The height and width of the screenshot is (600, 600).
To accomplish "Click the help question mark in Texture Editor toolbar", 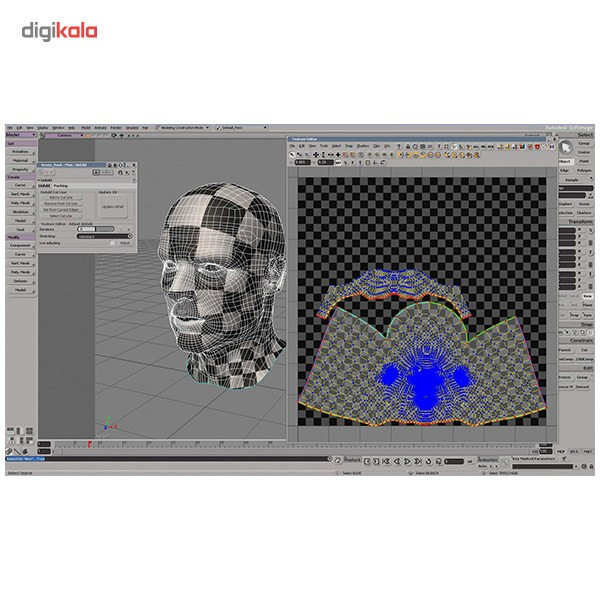I will pyautogui.click(x=399, y=147).
